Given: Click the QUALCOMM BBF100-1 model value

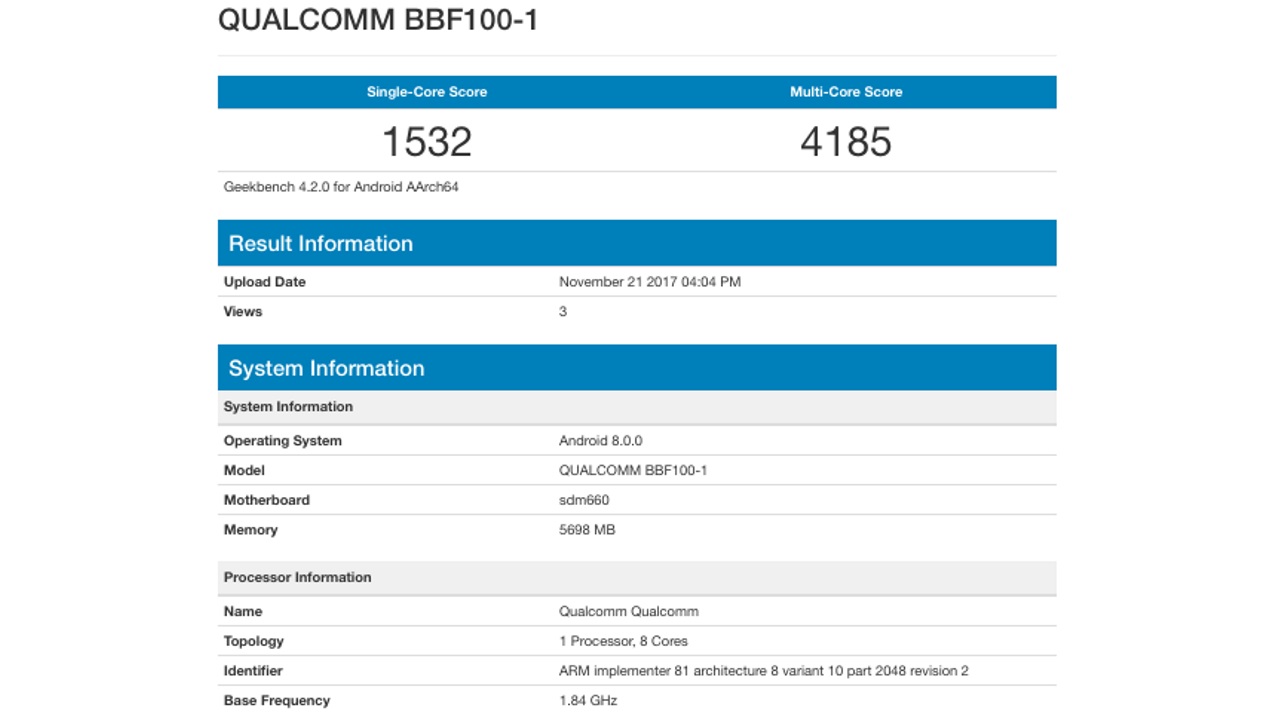Looking at the screenshot, I should click(633, 470).
